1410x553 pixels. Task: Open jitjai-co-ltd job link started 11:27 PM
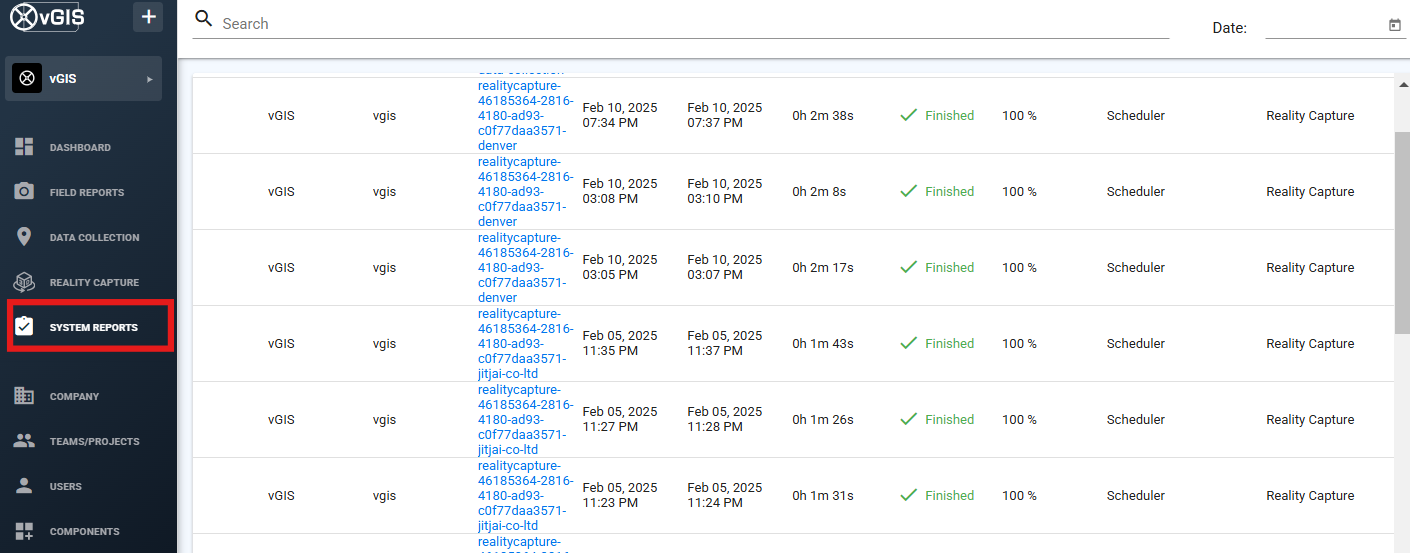coord(525,419)
